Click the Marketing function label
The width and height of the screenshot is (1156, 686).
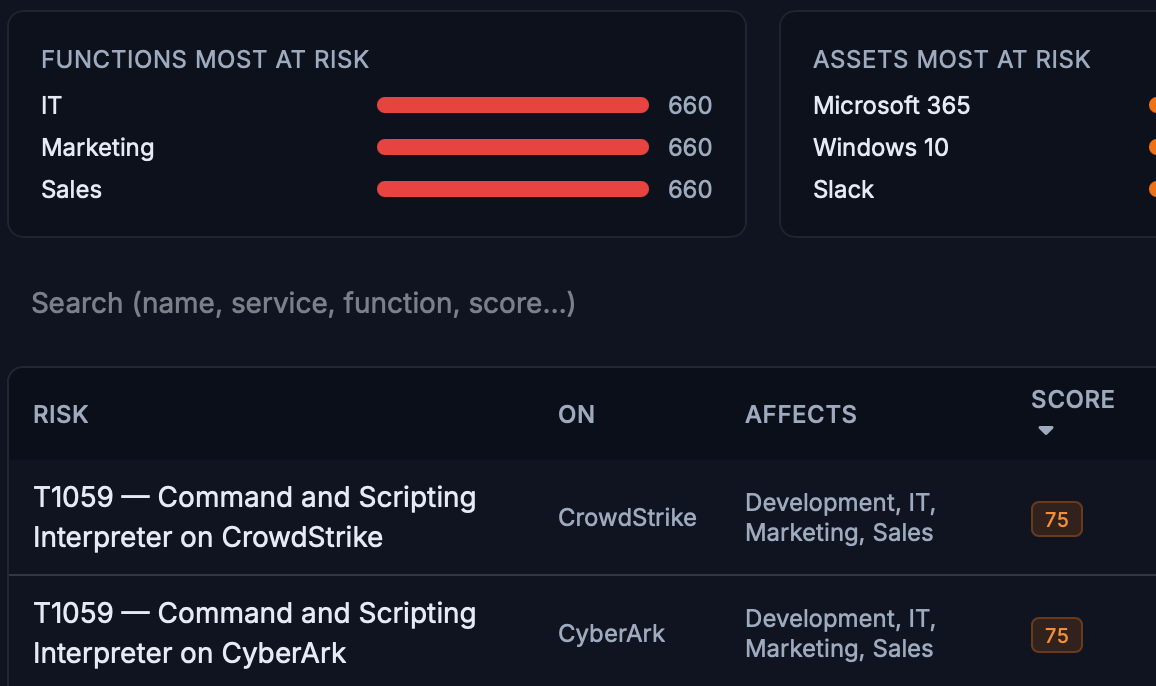[97, 148]
